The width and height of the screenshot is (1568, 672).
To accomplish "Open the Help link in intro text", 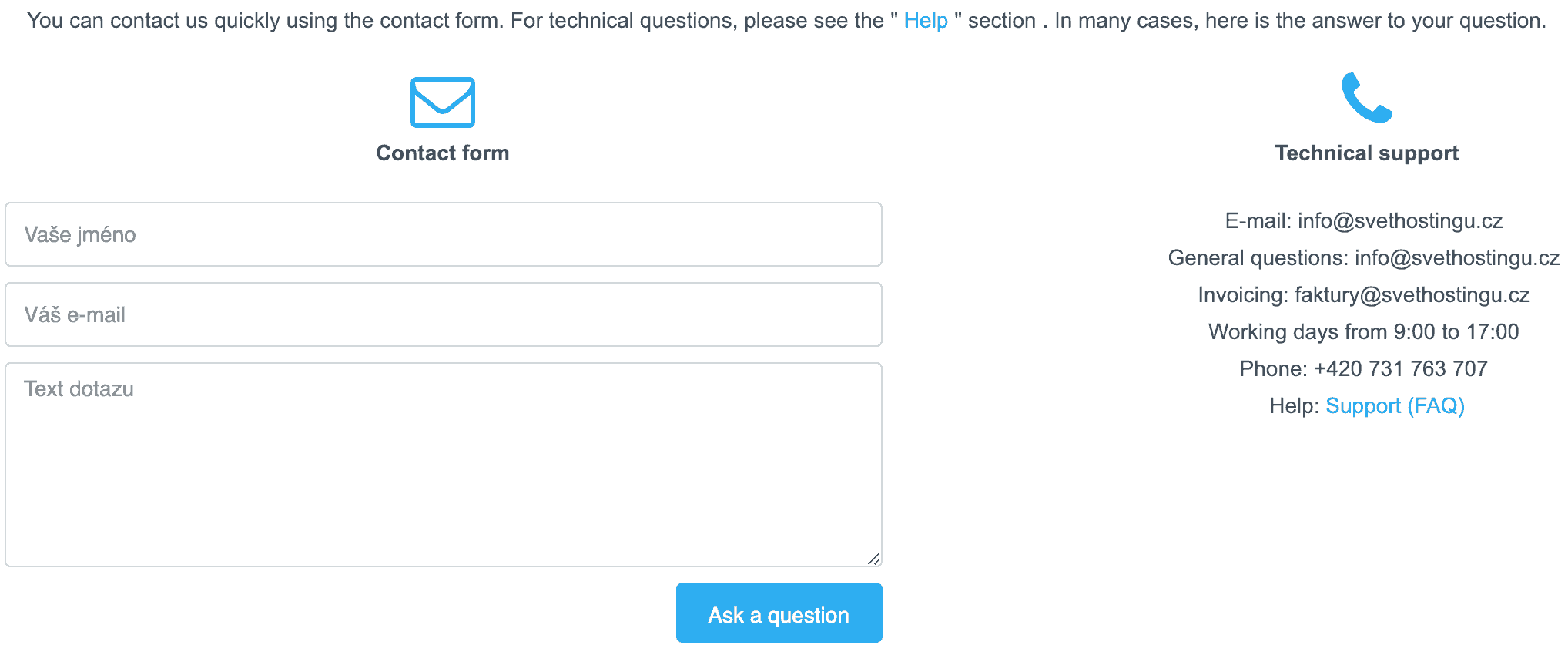I will (x=926, y=21).
